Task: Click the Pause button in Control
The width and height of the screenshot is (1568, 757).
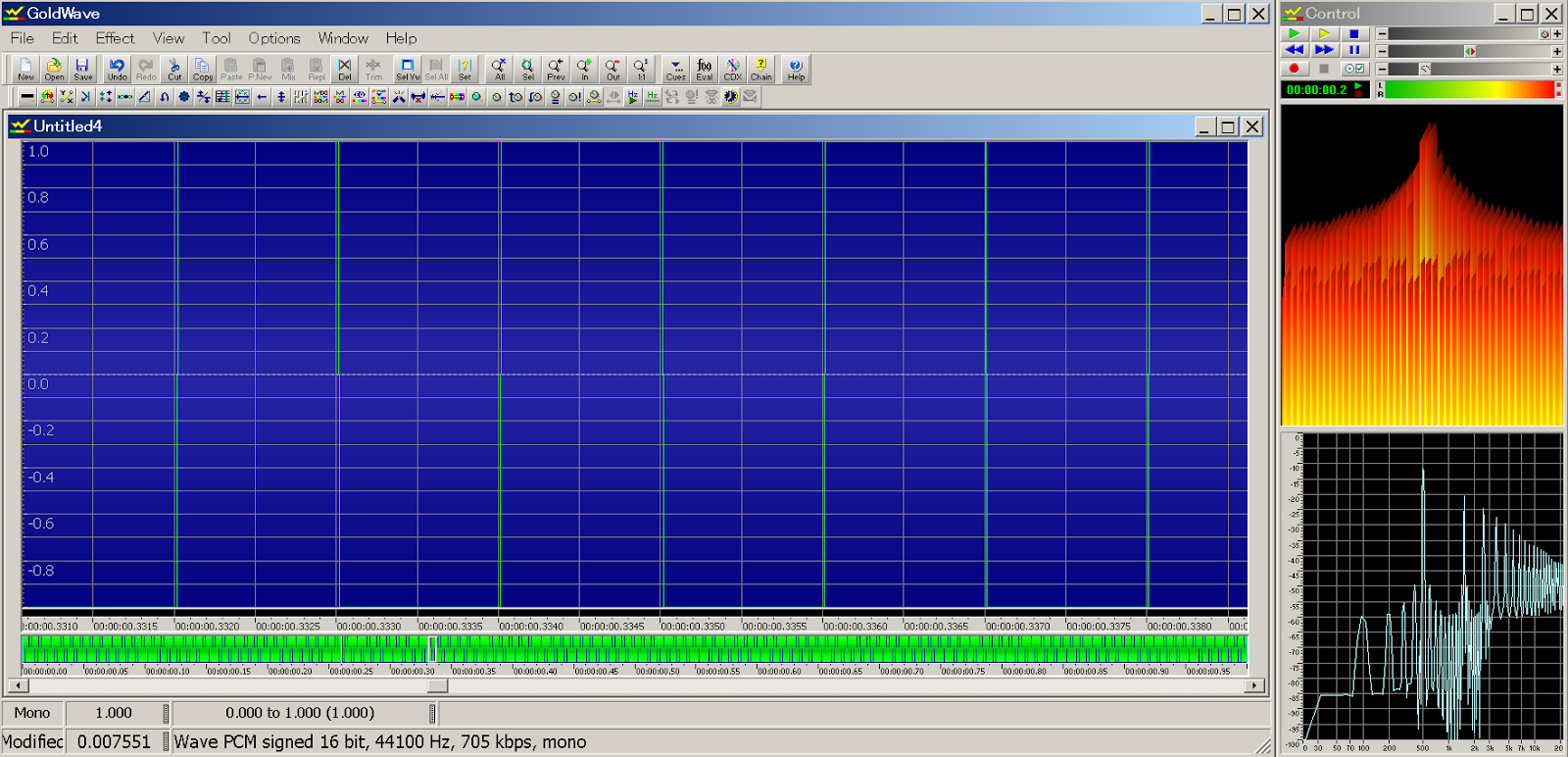Action: pyautogui.click(x=1354, y=50)
